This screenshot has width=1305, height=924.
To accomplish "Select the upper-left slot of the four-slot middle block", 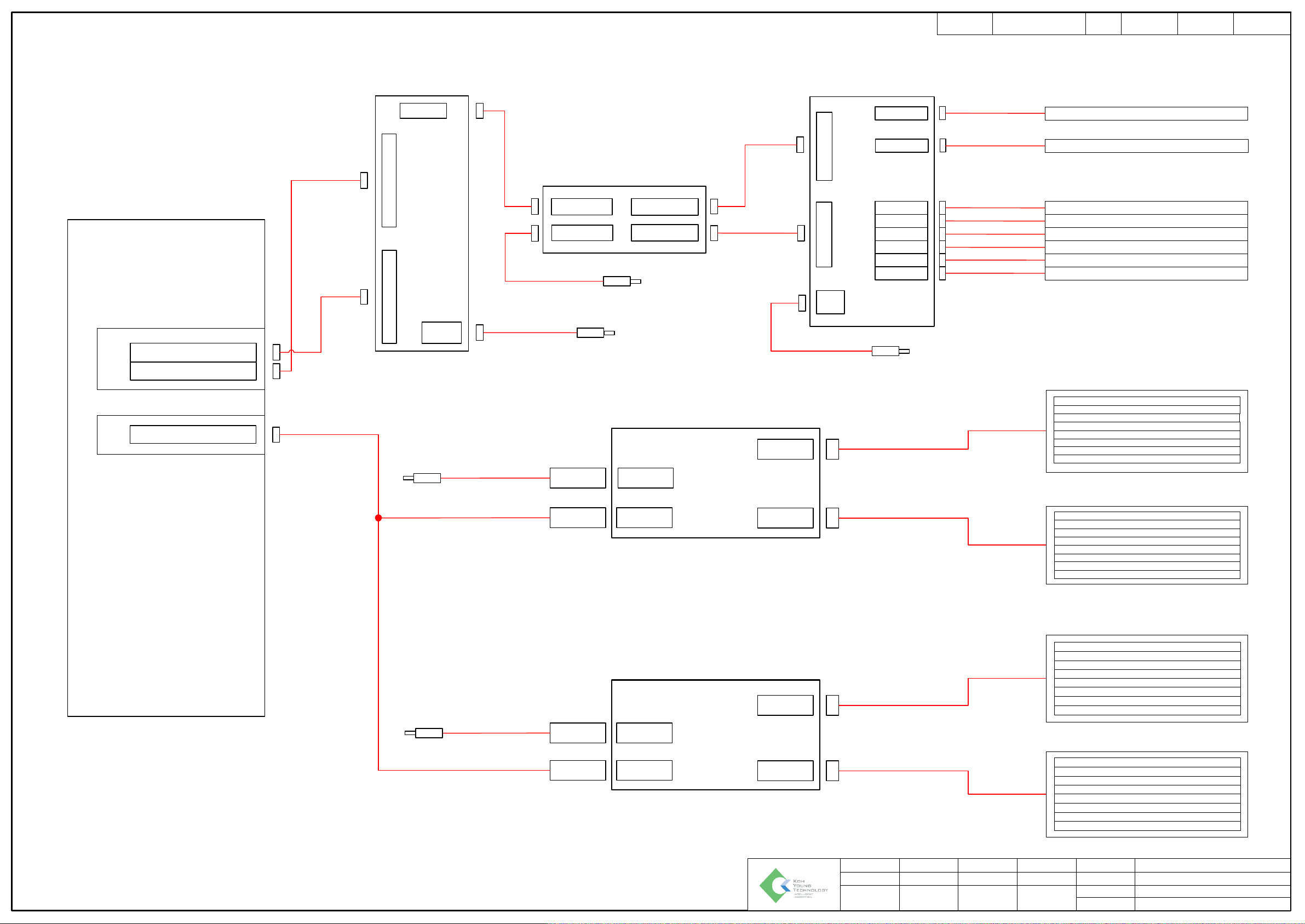I will coord(582,206).
